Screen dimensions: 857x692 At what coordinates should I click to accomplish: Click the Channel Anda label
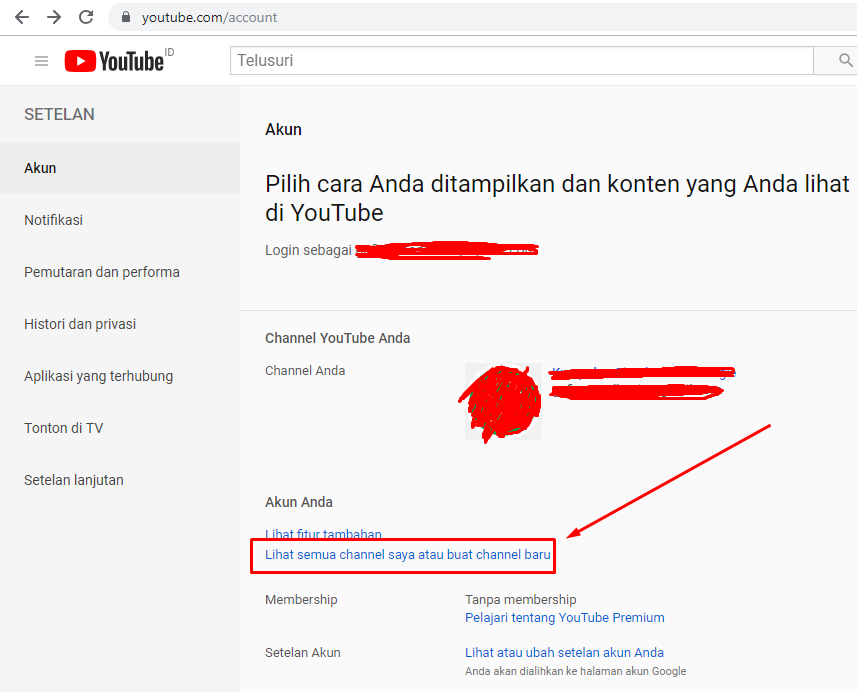click(305, 371)
